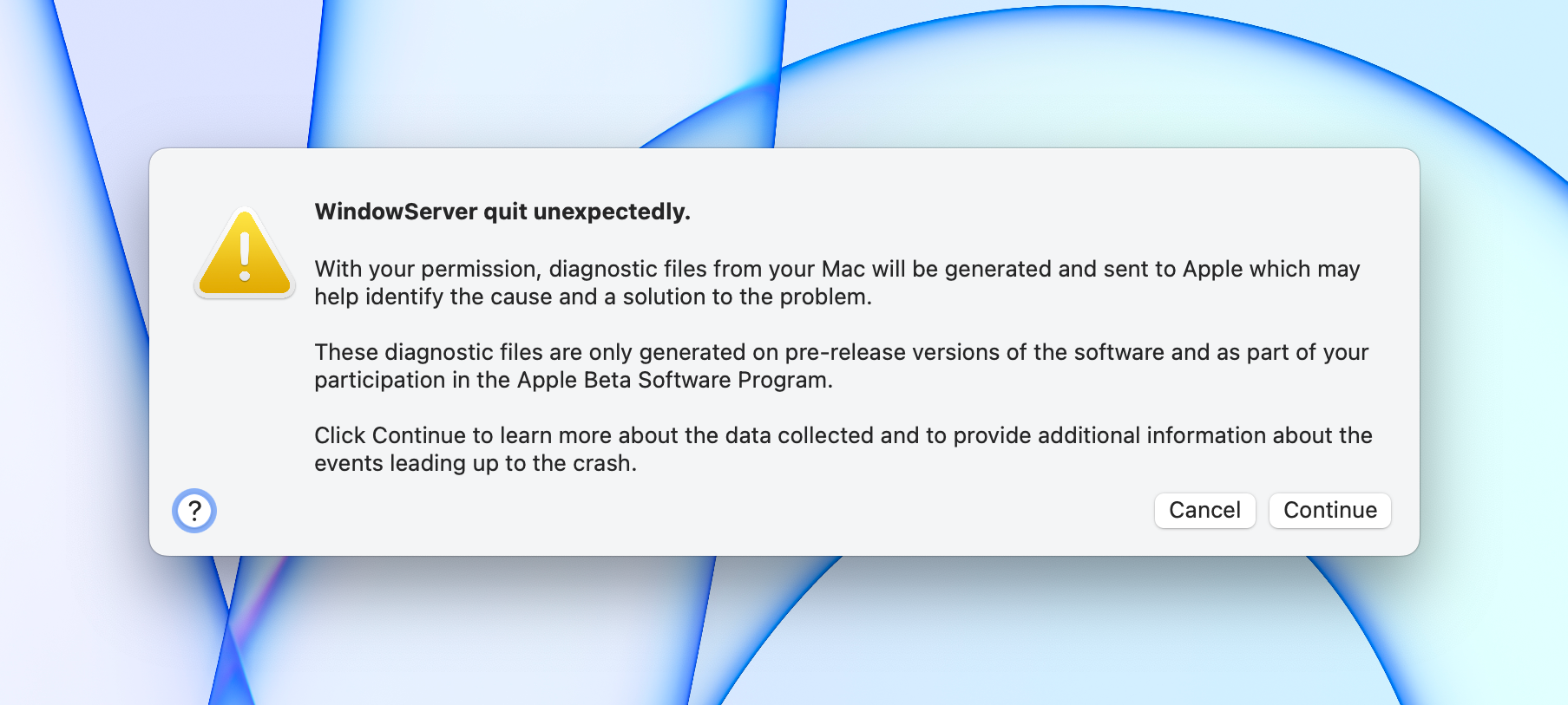Click the question mark help button
This screenshot has width=1568, height=705.
point(194,511)
